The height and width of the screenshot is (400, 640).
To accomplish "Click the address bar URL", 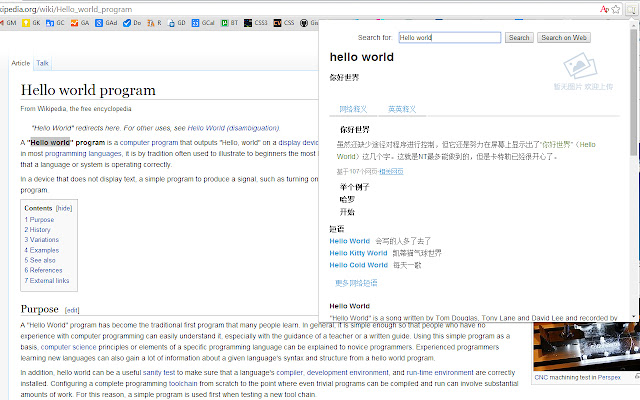I will click(x=66, y=9).
